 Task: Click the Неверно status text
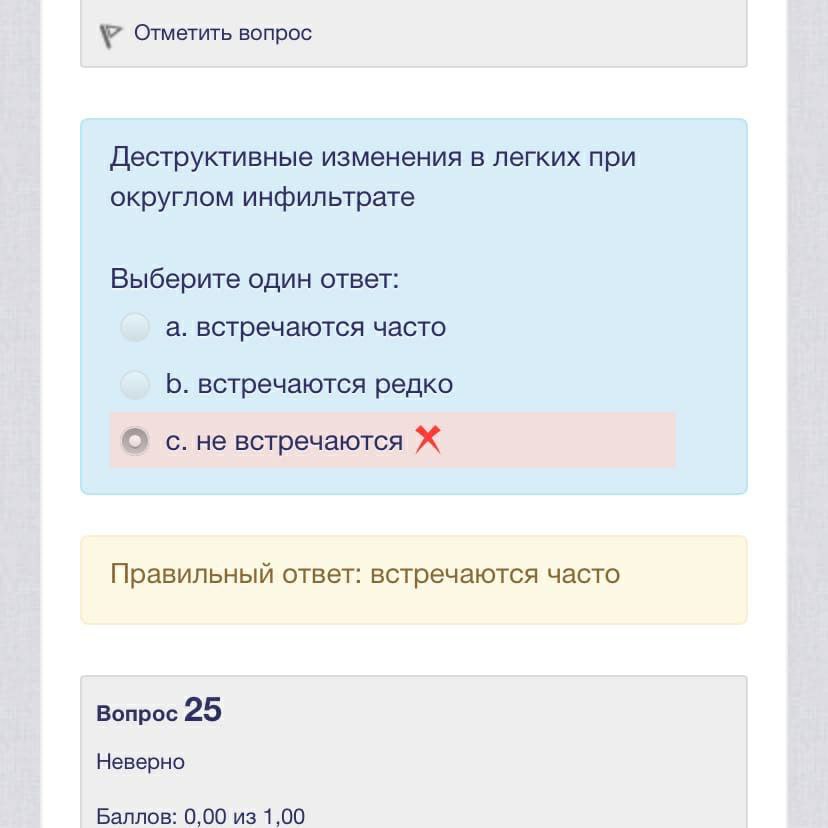(140, 762)
